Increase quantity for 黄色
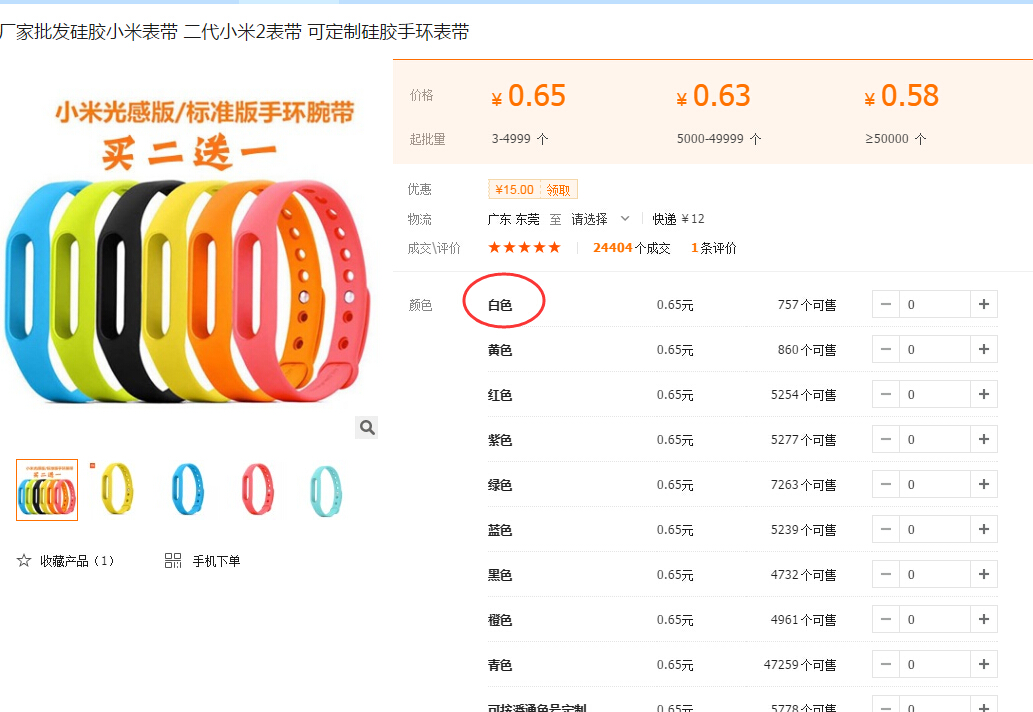The image size is (1033, 712). tap(984, 349)
